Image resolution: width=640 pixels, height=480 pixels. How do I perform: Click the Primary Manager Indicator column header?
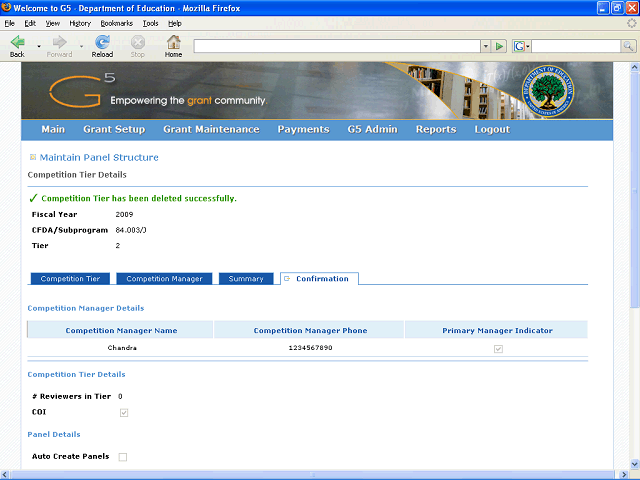497,330
